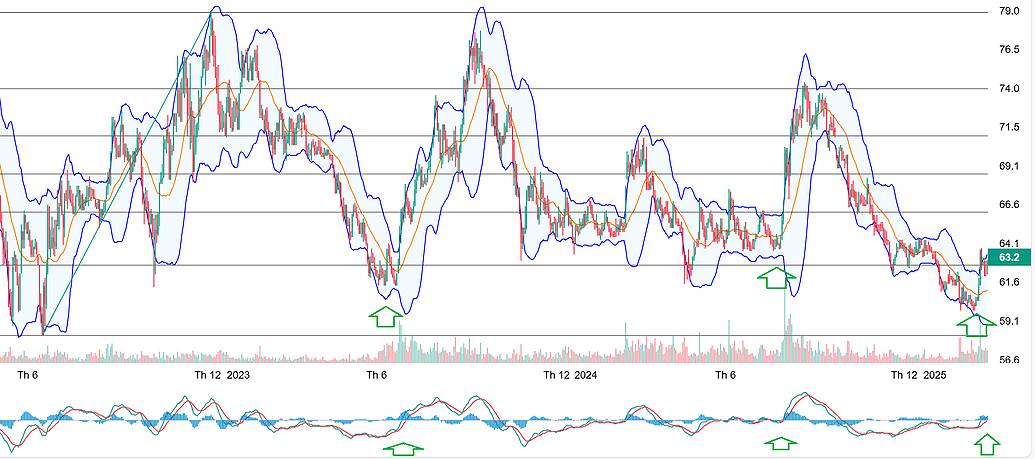This screenshot has width=1035, height=459.
Task: Select the 66.6 price axis label
Action: click(x=1009, y=205)
